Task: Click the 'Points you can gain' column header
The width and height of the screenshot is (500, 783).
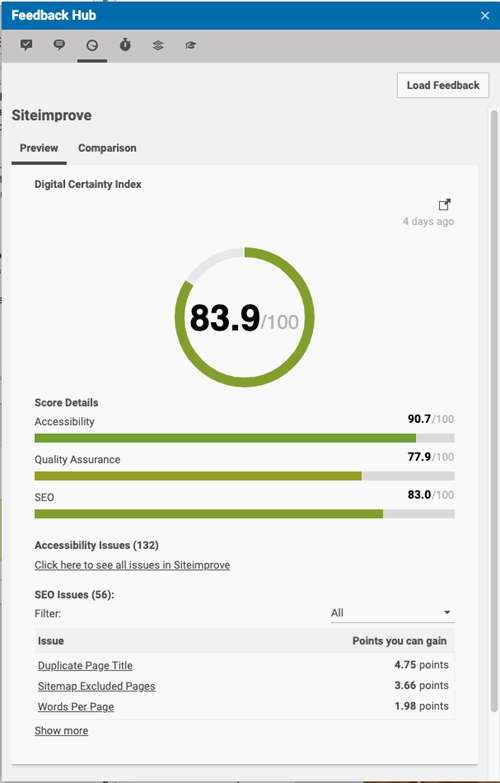Action: pos(400,641)
